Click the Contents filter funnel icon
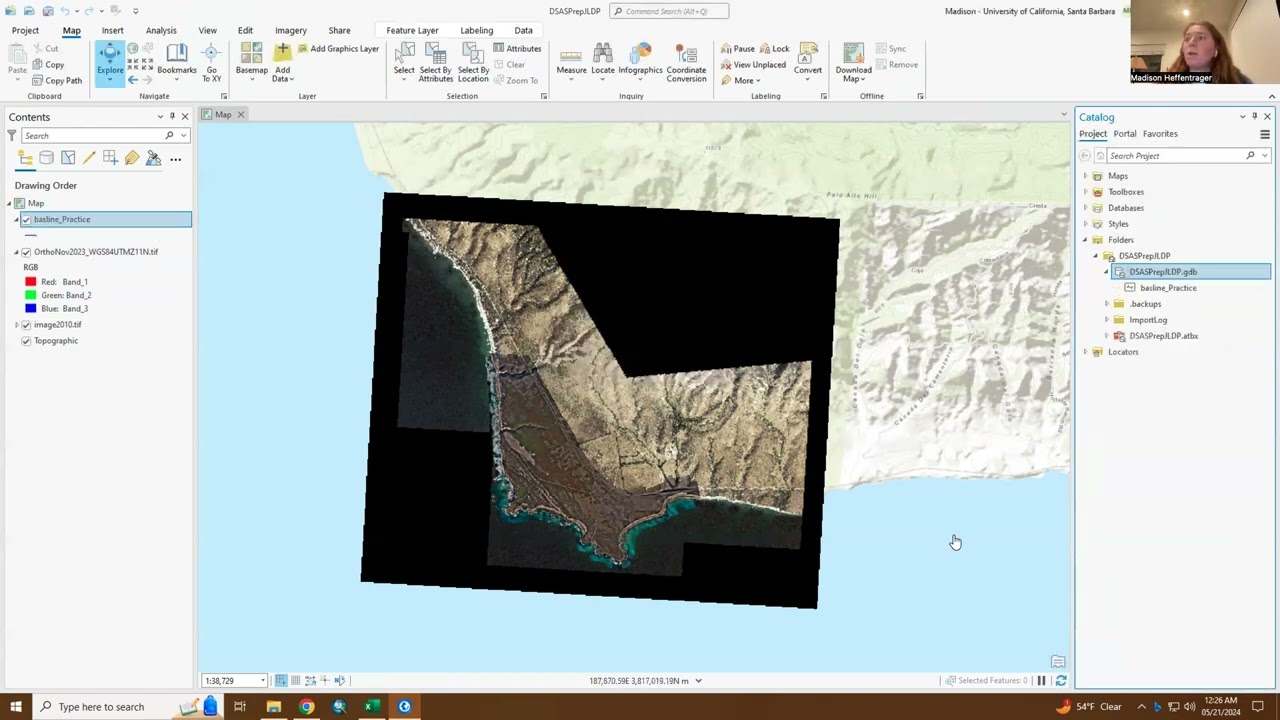This screenshot has height=720, width=1280. pyautogui.click(x=12, y=135)
